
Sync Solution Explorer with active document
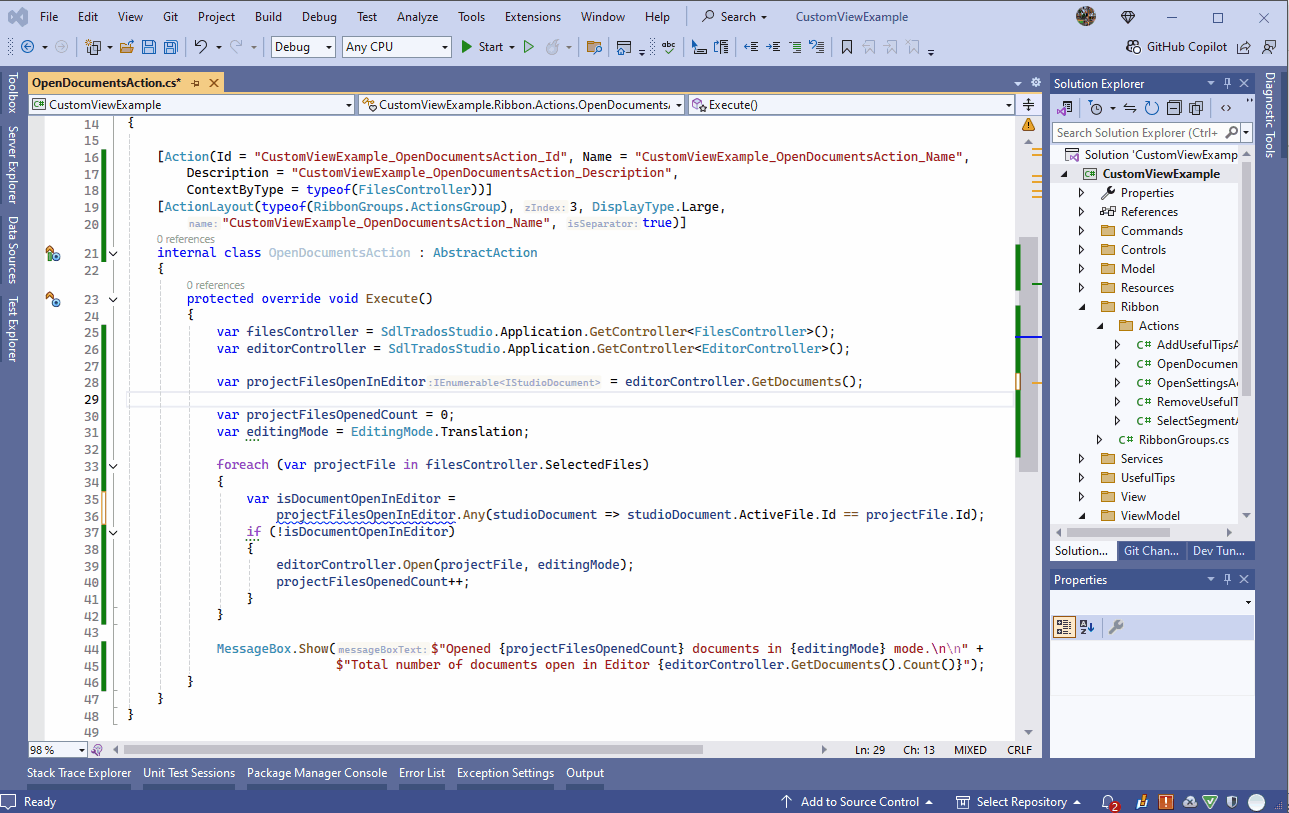1130,107
